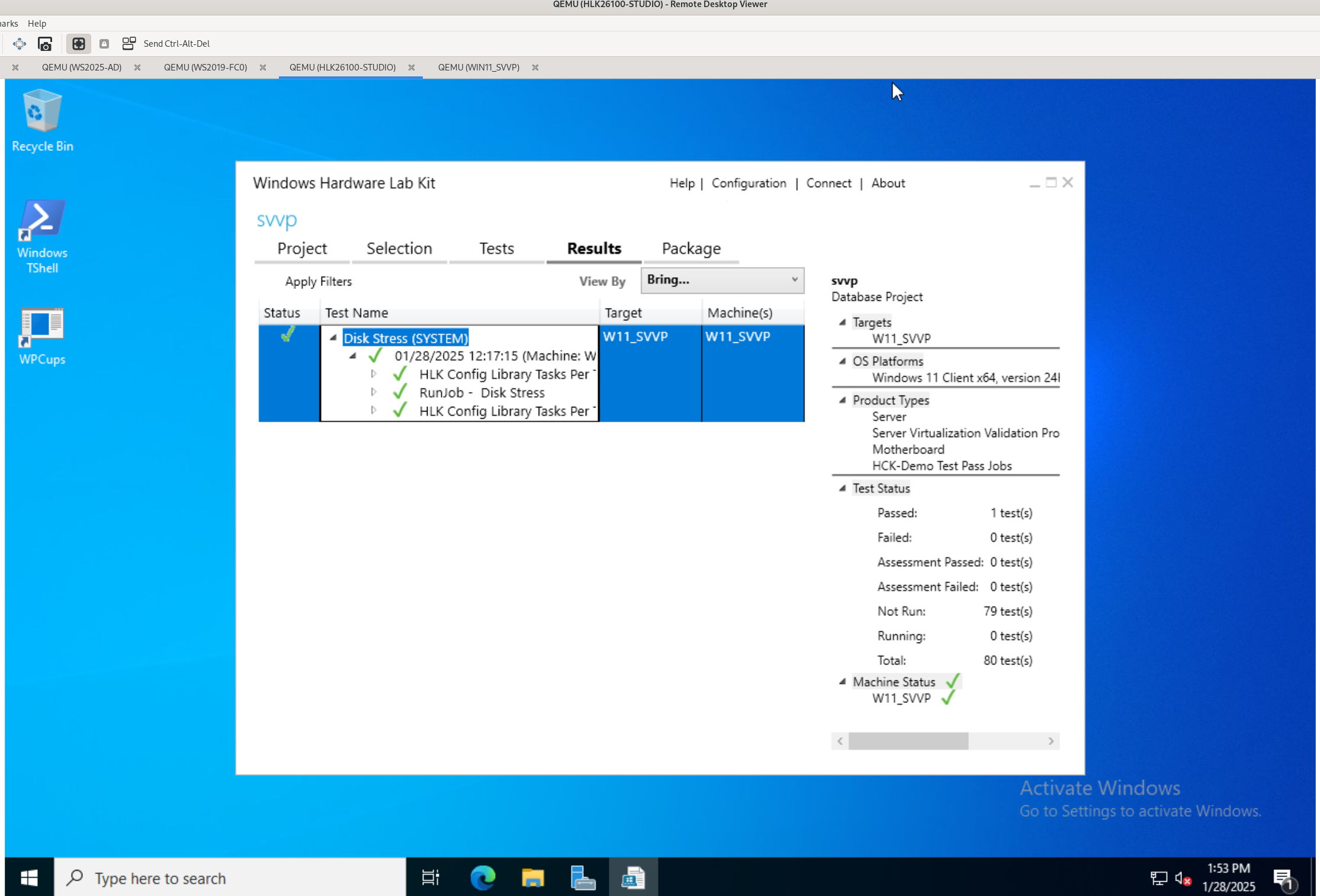Open File Explorer from the taskbar
The height and width of the screenshot is (896, 1320).
coord(532,877)
